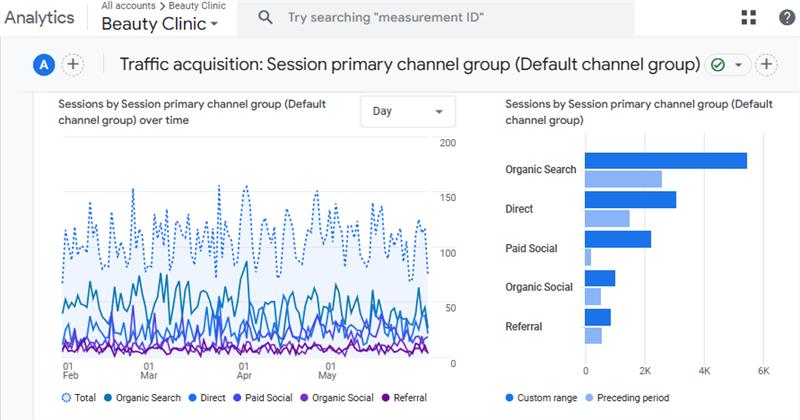This screenshot has width=800, height=420.
Task: Open the help question mark icon
Action: 787,17
